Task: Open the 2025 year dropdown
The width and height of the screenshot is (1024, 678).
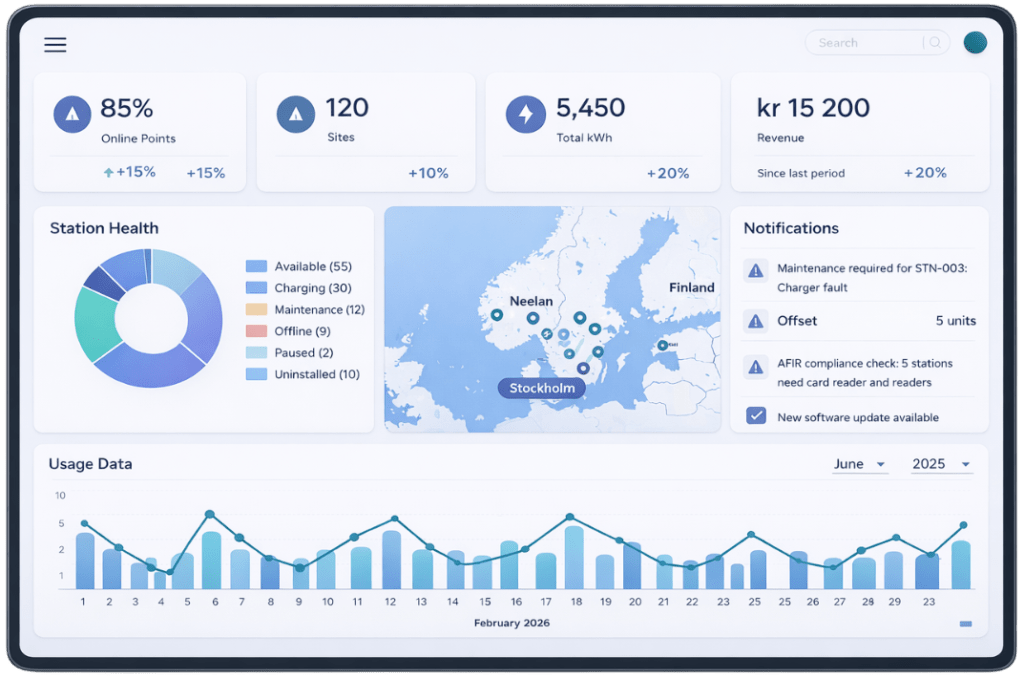Action: [x=941, y=465]
